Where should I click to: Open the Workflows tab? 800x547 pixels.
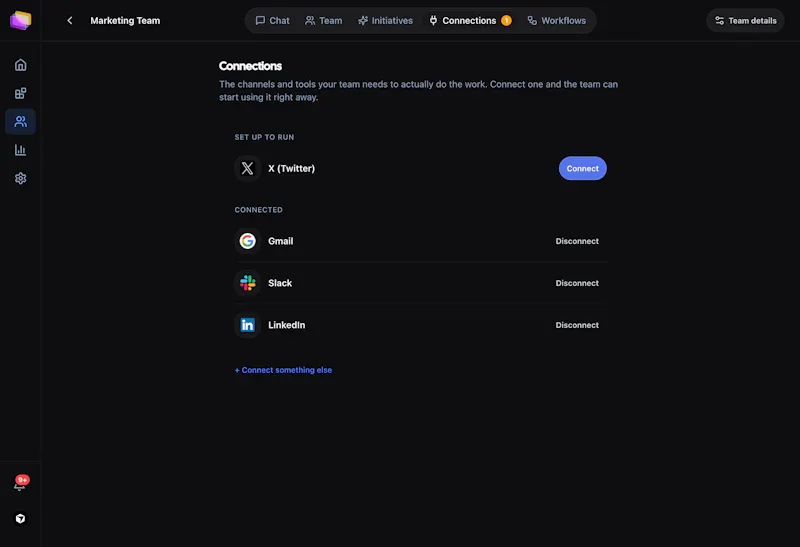coord(557,20)
